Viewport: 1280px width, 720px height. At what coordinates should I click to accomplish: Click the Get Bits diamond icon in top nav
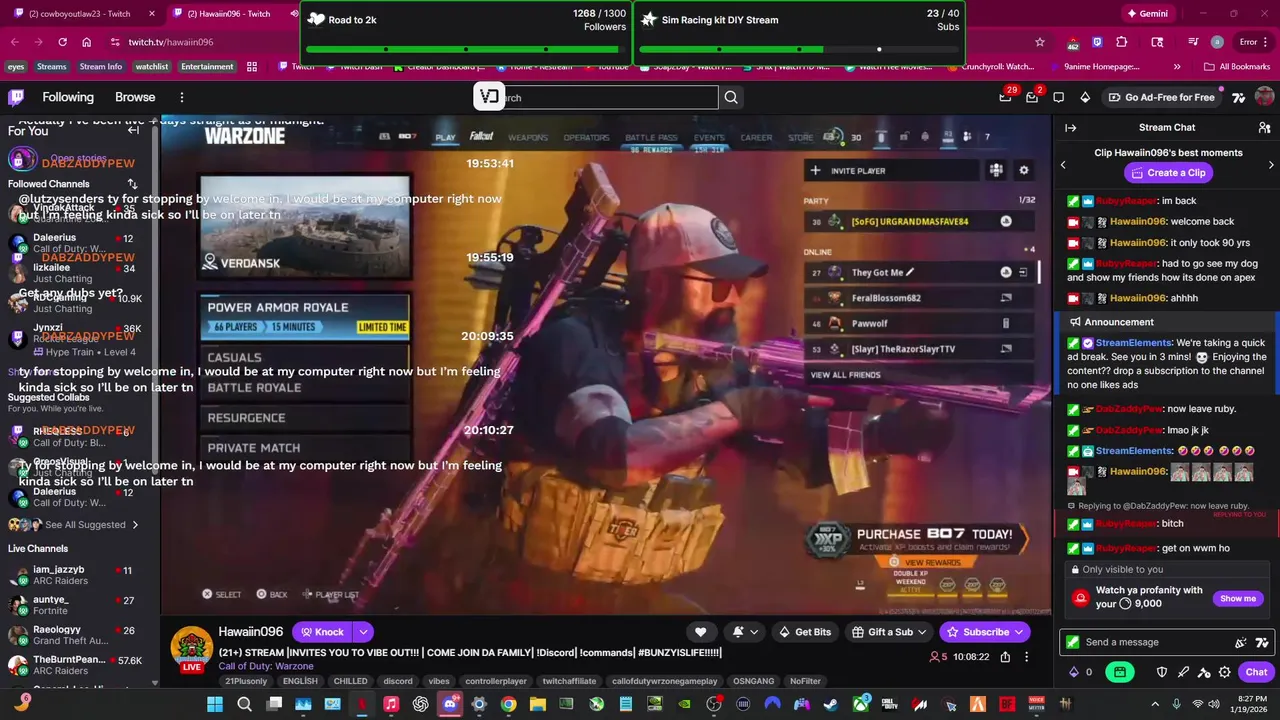1085,97
